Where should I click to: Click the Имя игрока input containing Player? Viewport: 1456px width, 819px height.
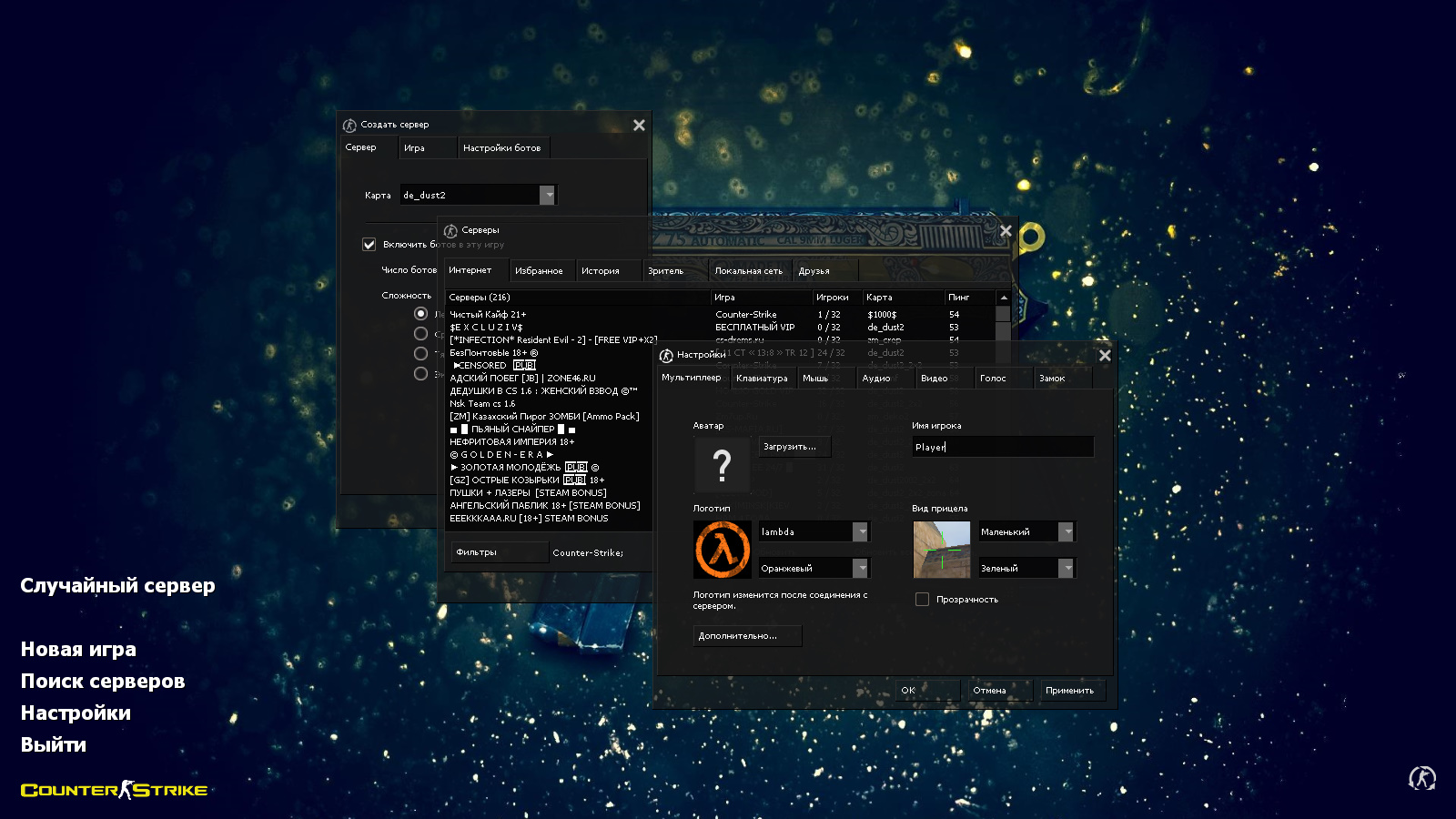pos(1001,446)
